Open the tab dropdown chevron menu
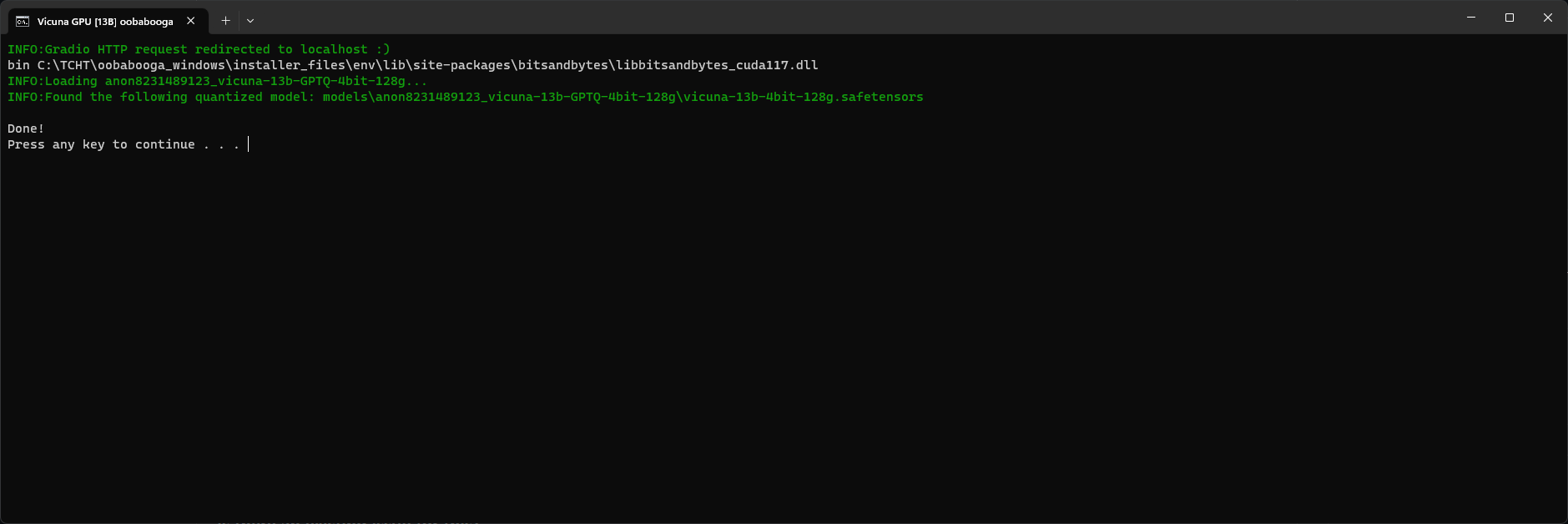 tap(250, 20)
